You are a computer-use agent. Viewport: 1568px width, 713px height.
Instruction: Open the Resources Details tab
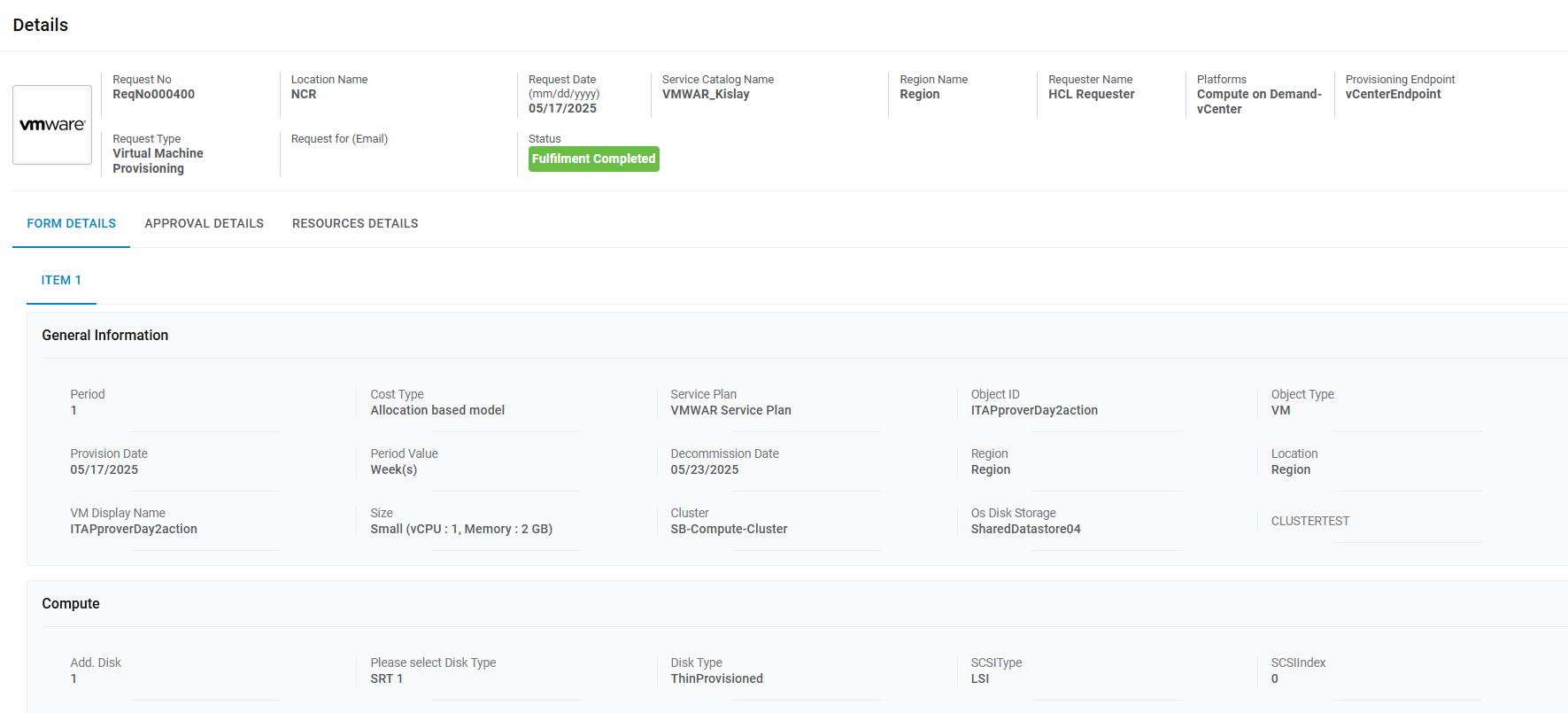(355, 223)
